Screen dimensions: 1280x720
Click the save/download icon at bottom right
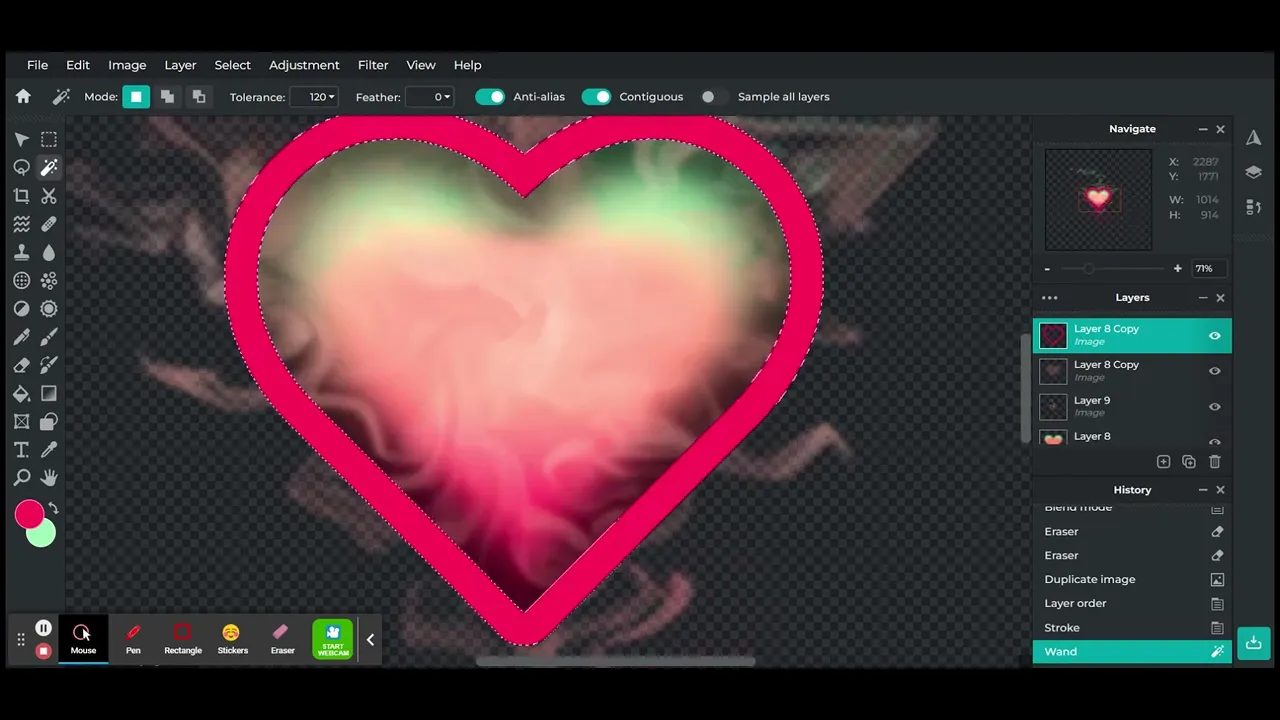[x=1253, y=642]
